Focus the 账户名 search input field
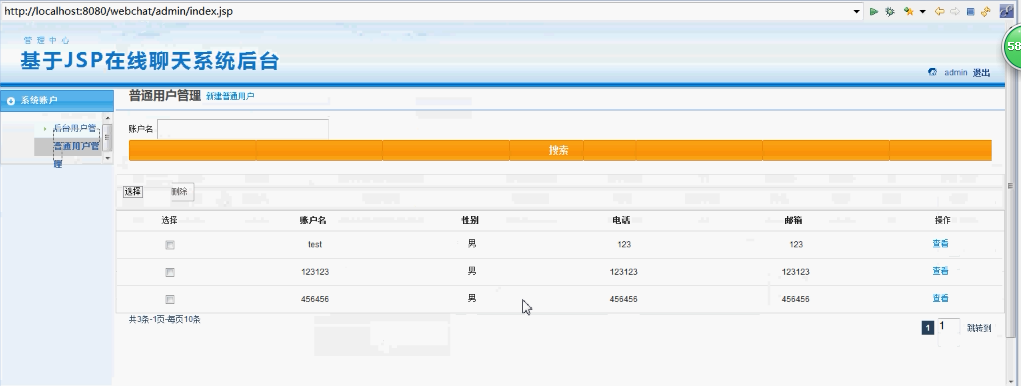The width and height of the screenshot is (1021, 386). pyautogui.click(x=242, y=129)
